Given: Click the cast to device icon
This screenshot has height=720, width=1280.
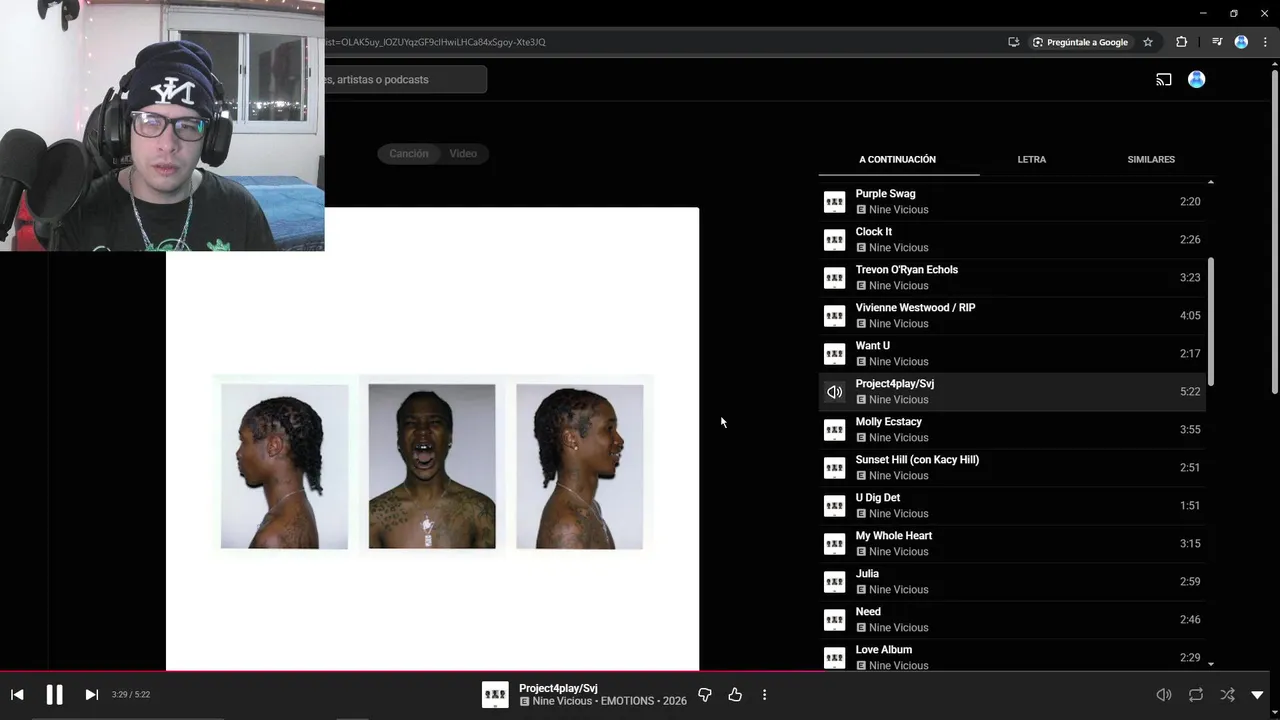Looking at the screenshot, I should pos(1164,79).
